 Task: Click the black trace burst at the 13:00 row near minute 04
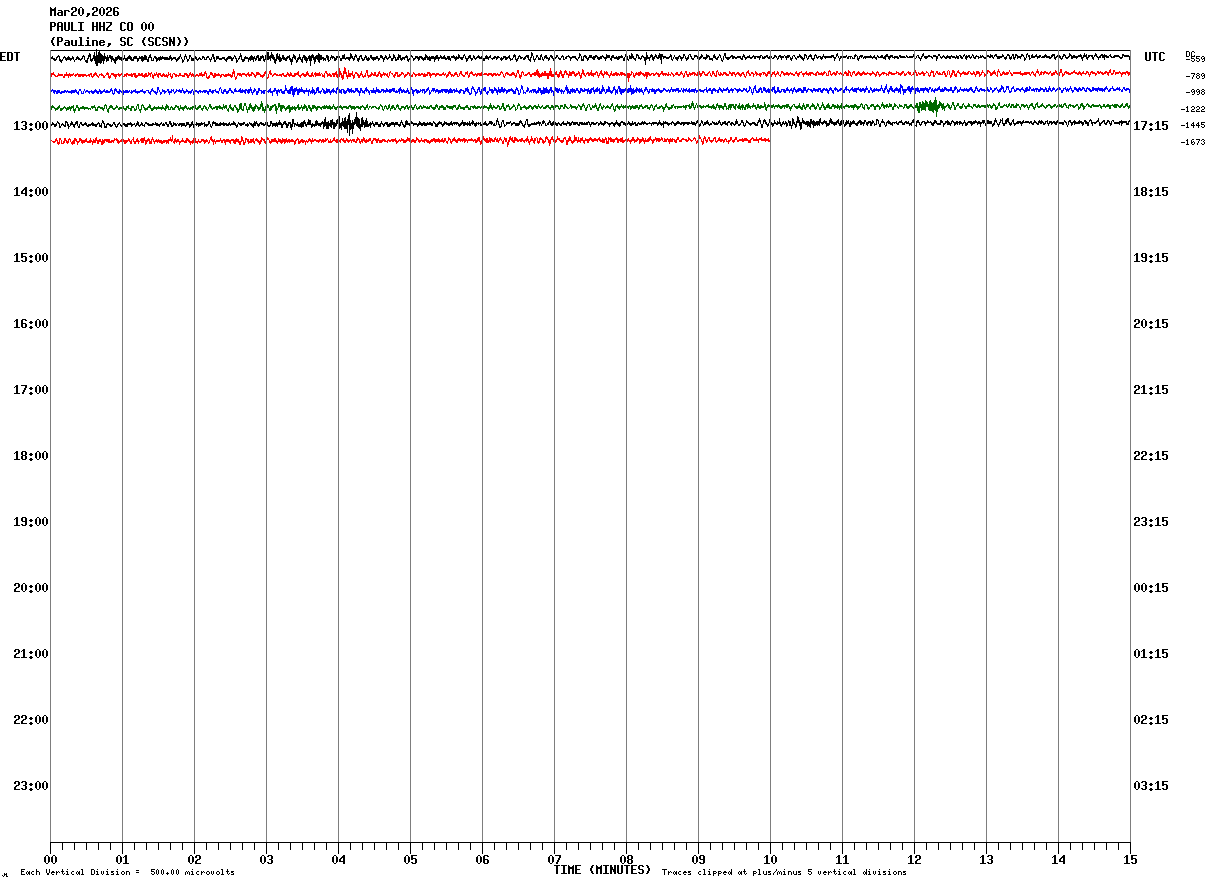coord(348,124)
